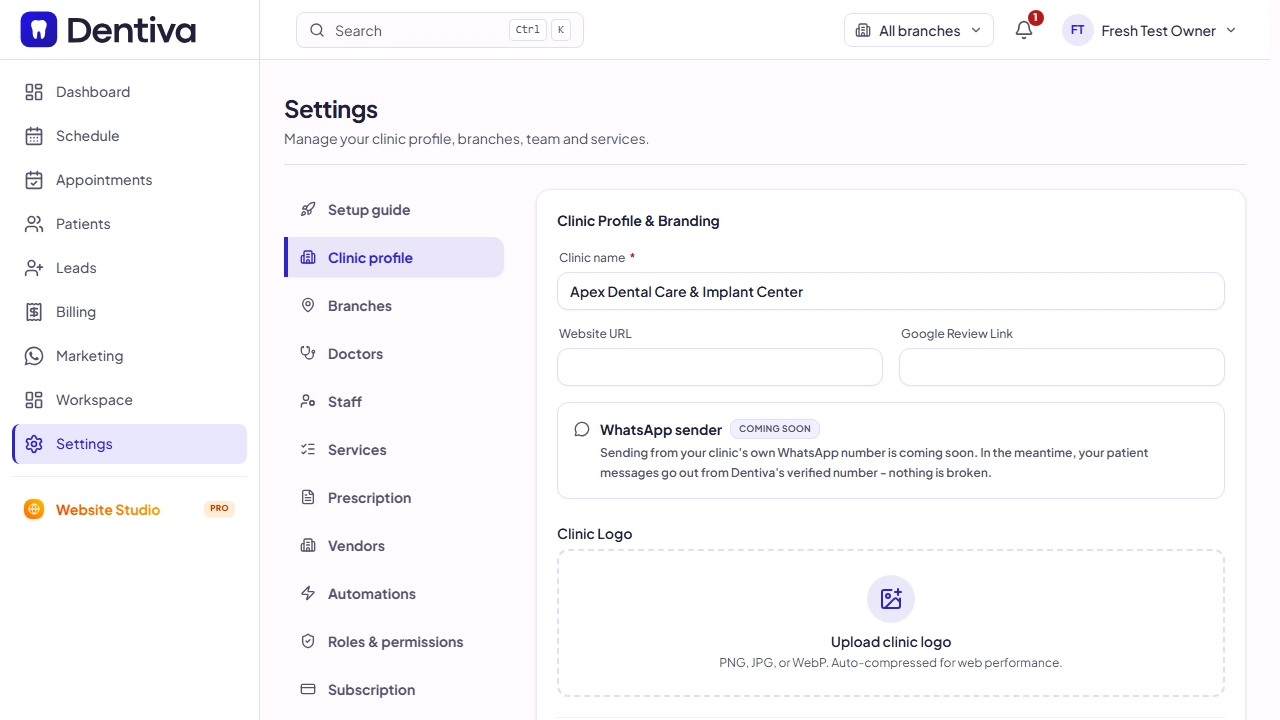
Task: Click the Marketing WhatsApp icon
Action: point(34,356)
